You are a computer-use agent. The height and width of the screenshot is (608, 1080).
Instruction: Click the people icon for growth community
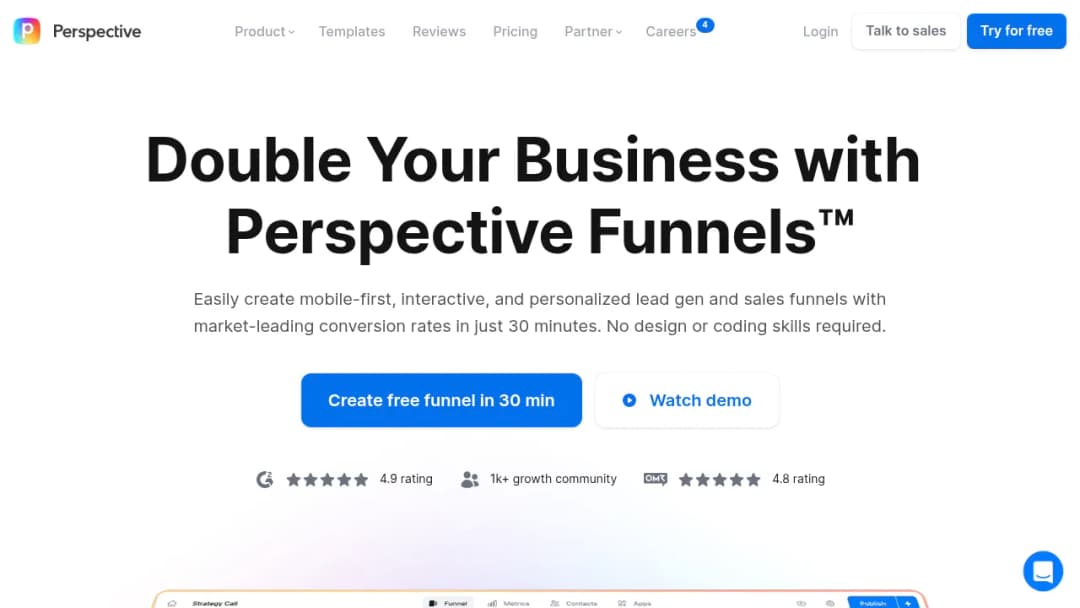[470, 479]
